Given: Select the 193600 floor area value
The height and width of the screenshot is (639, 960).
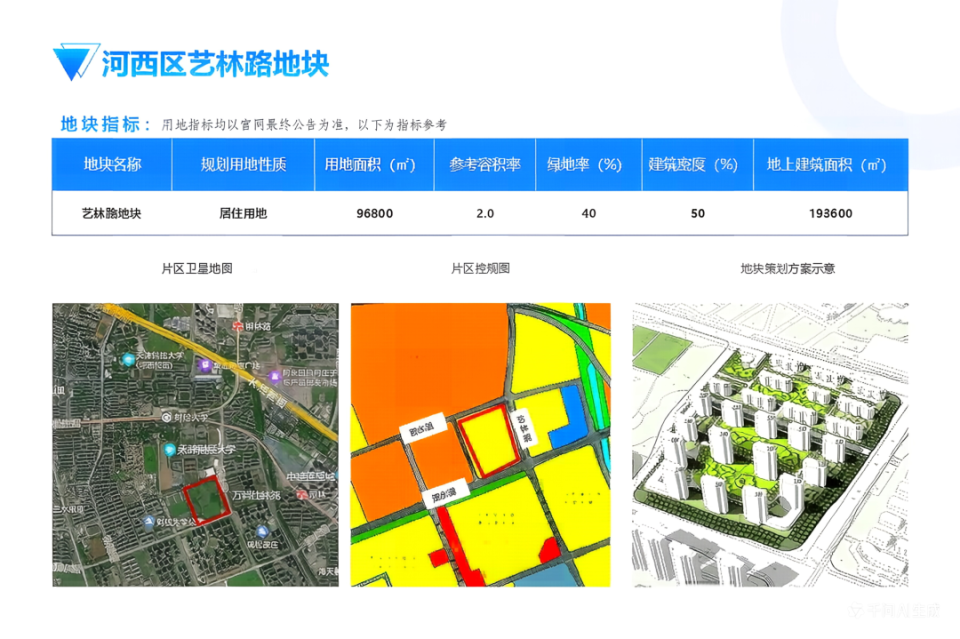Looking at the screenshot, I should coord(830,214).
